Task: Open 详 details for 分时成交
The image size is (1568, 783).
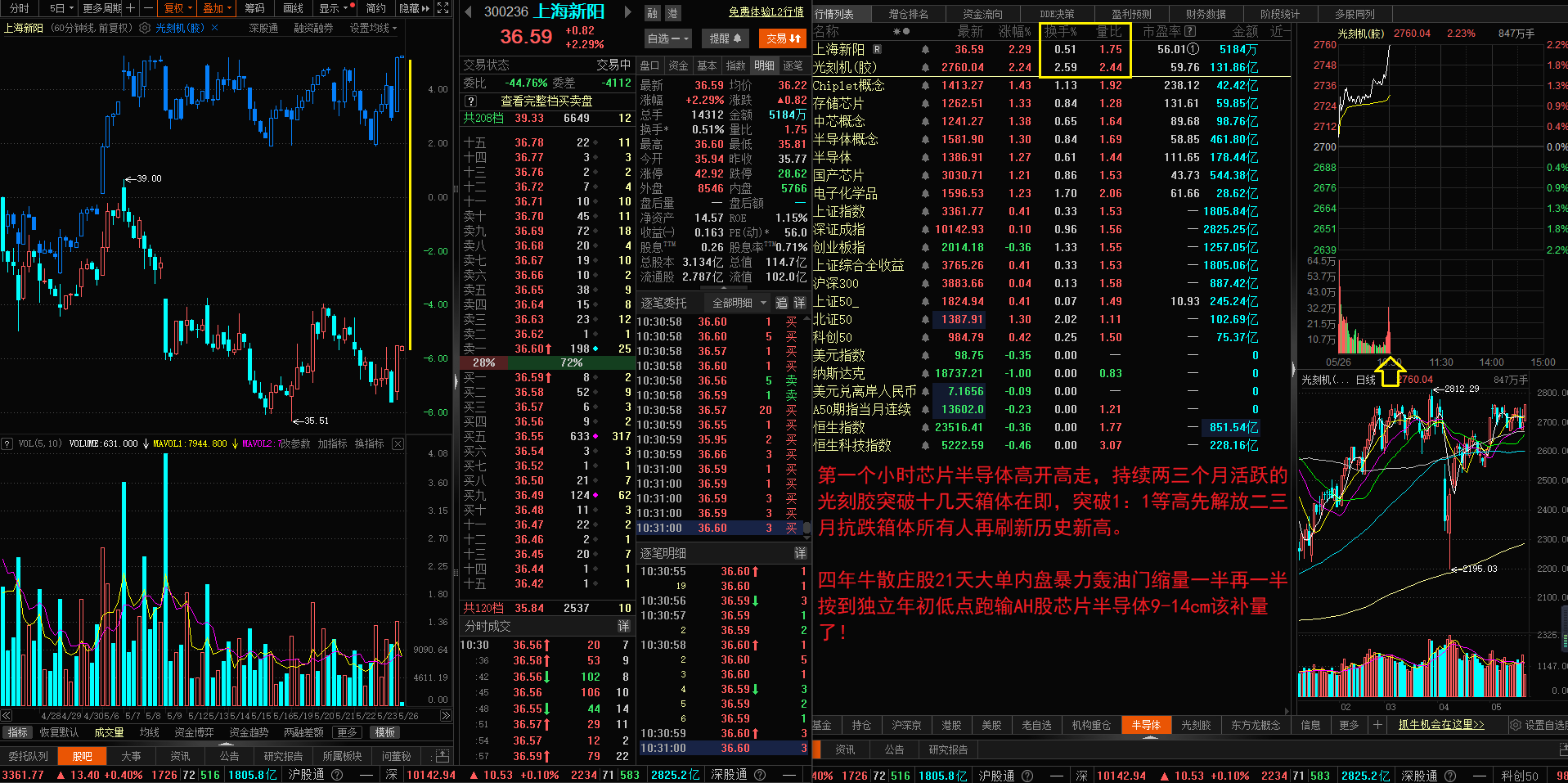Action: 623,626
